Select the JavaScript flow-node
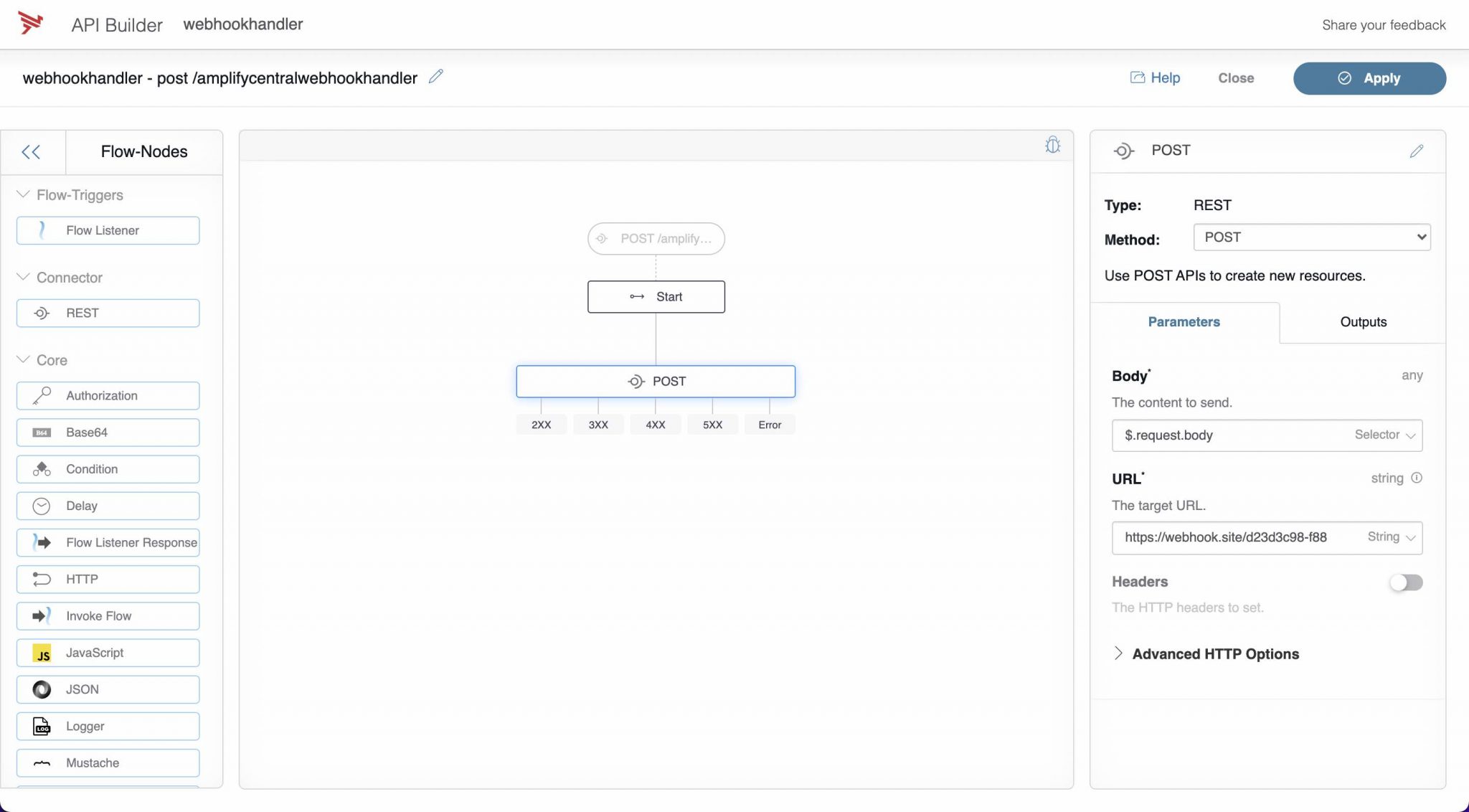1469x812 pixels. coord(108,653)
